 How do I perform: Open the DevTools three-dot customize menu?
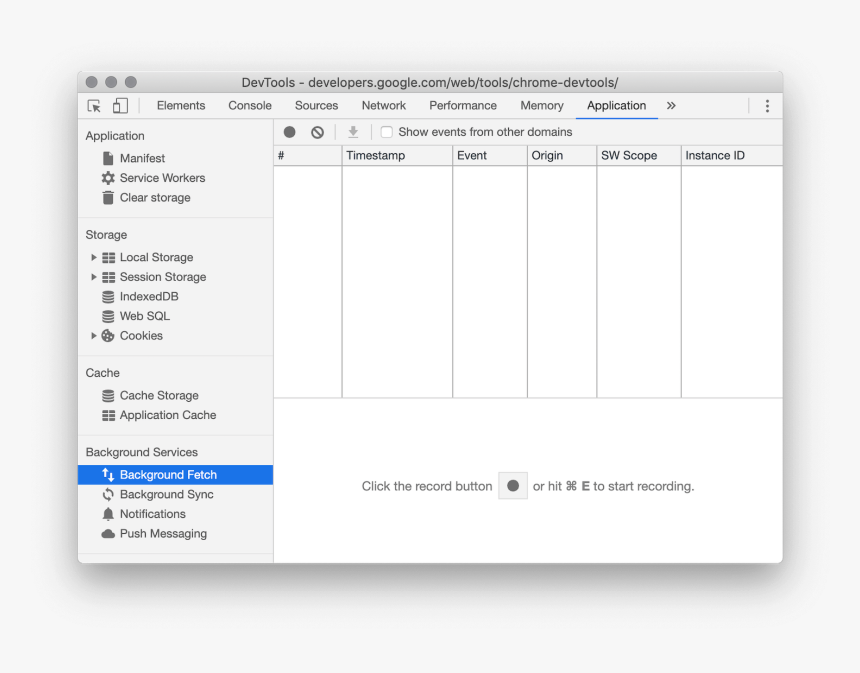pyautogui.click(x=767, y=105)
